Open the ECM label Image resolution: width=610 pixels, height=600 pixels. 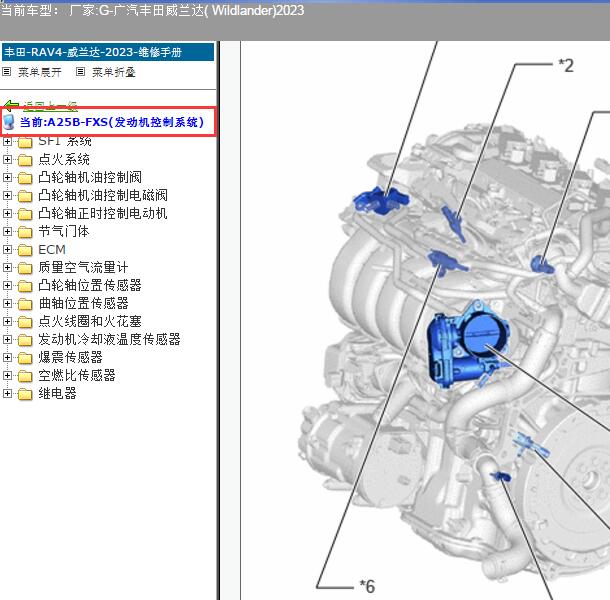tap(52, 249)
